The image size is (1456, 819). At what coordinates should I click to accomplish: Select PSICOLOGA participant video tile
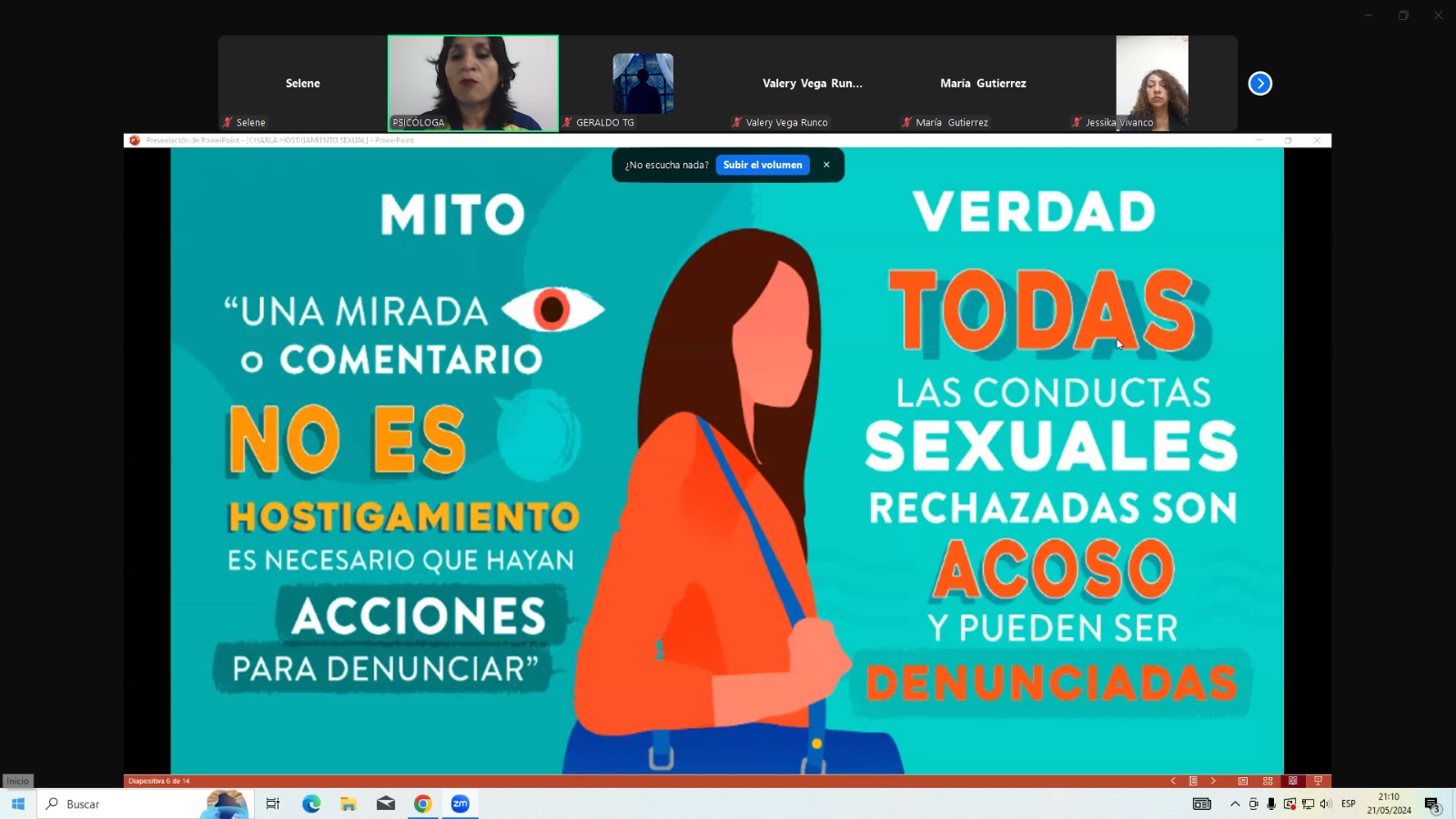click(473, 83)
